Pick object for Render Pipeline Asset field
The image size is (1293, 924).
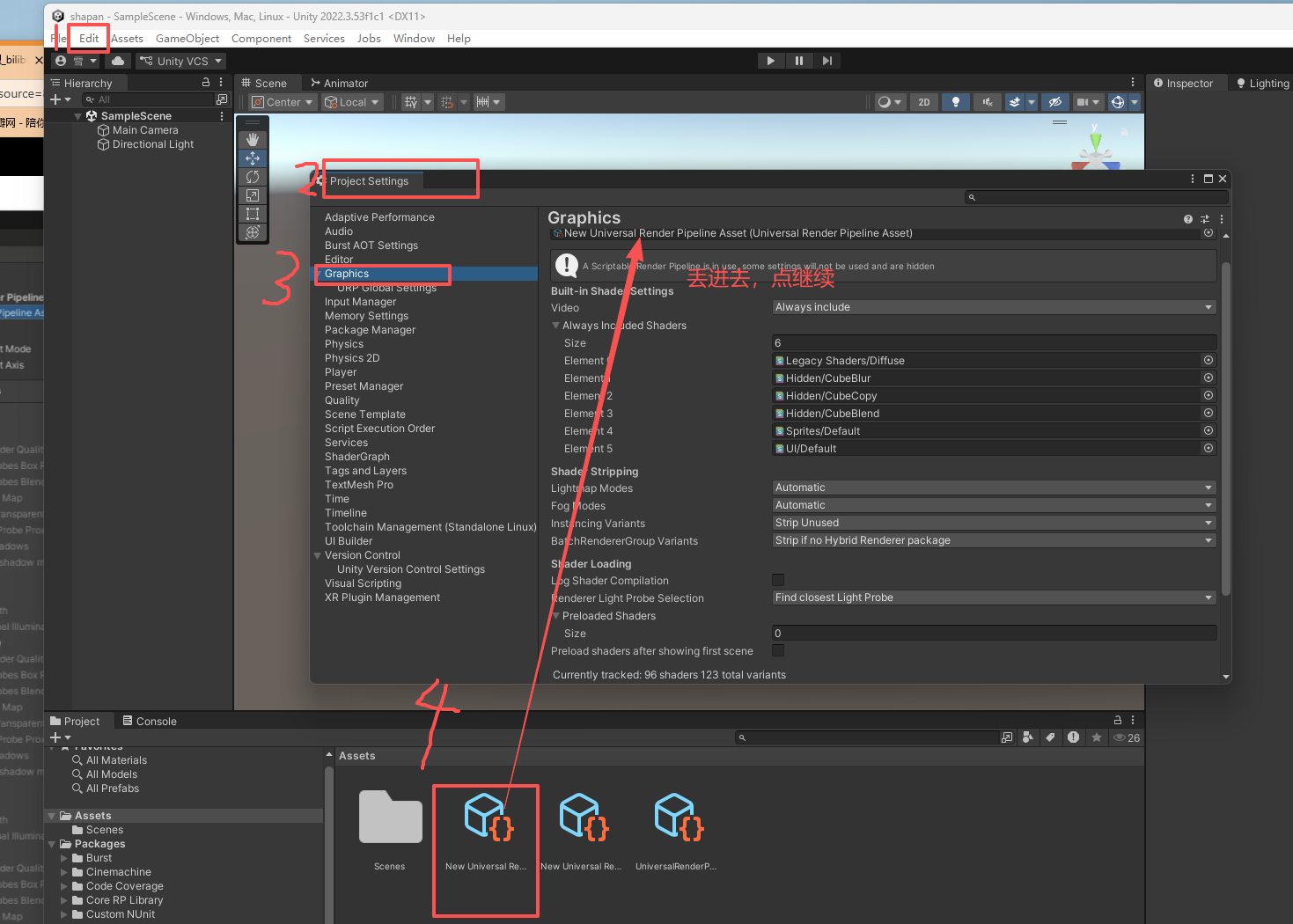(x=1209, y=233)
